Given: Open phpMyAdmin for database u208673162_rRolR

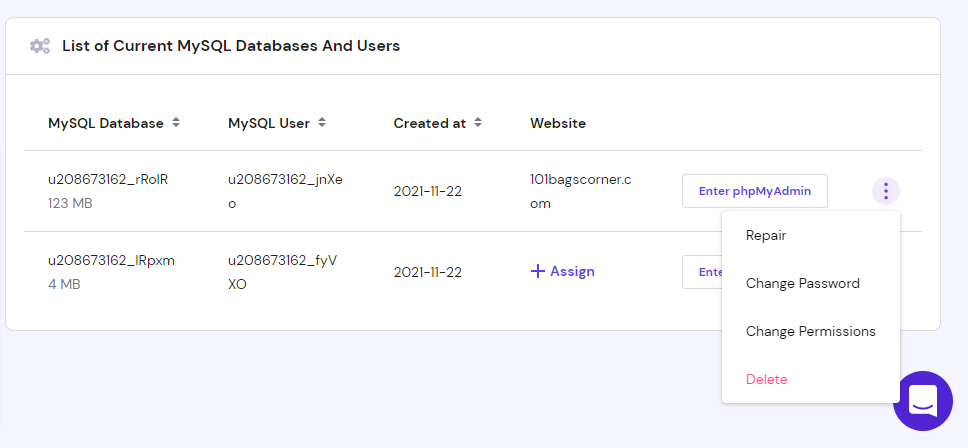Looking at the screenshot, I should pyautogui.click(x=754, y=191).
